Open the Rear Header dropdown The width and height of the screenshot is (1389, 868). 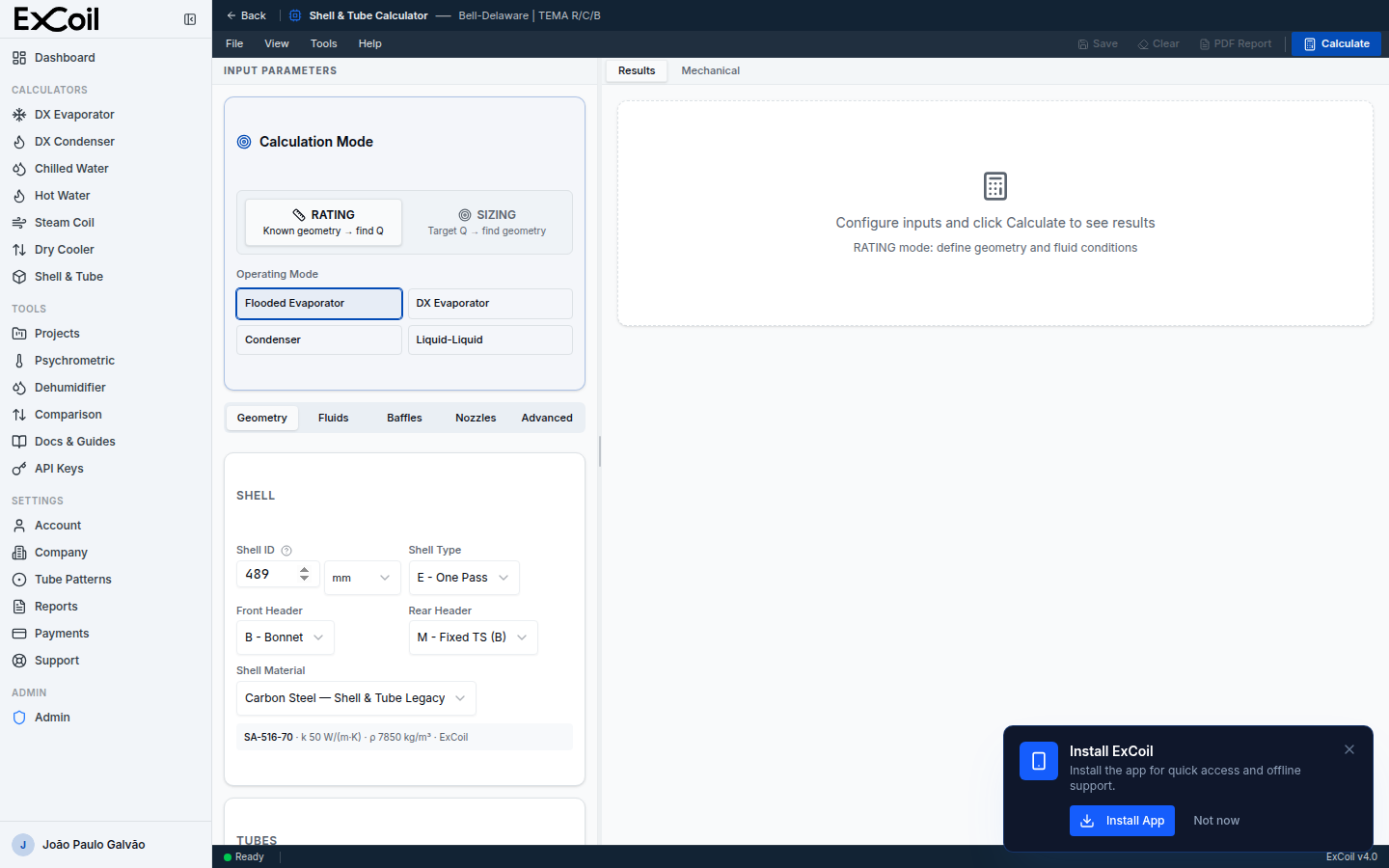(x=474, y=637)
